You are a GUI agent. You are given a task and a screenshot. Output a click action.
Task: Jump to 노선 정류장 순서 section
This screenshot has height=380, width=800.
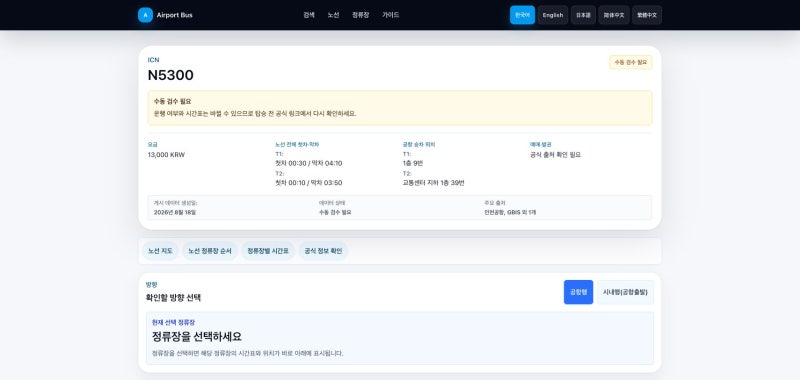click(x=210, y=251)
